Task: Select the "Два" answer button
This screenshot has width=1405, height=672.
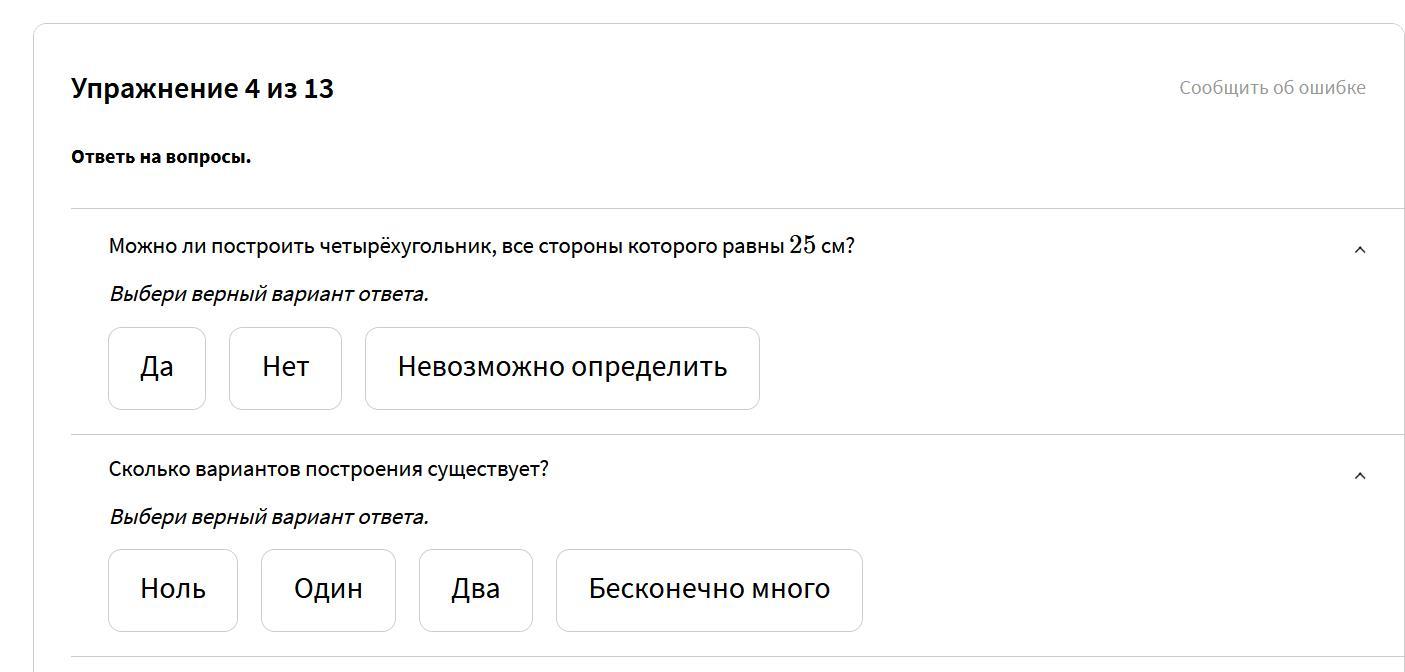Action: [x=476, y=590]
